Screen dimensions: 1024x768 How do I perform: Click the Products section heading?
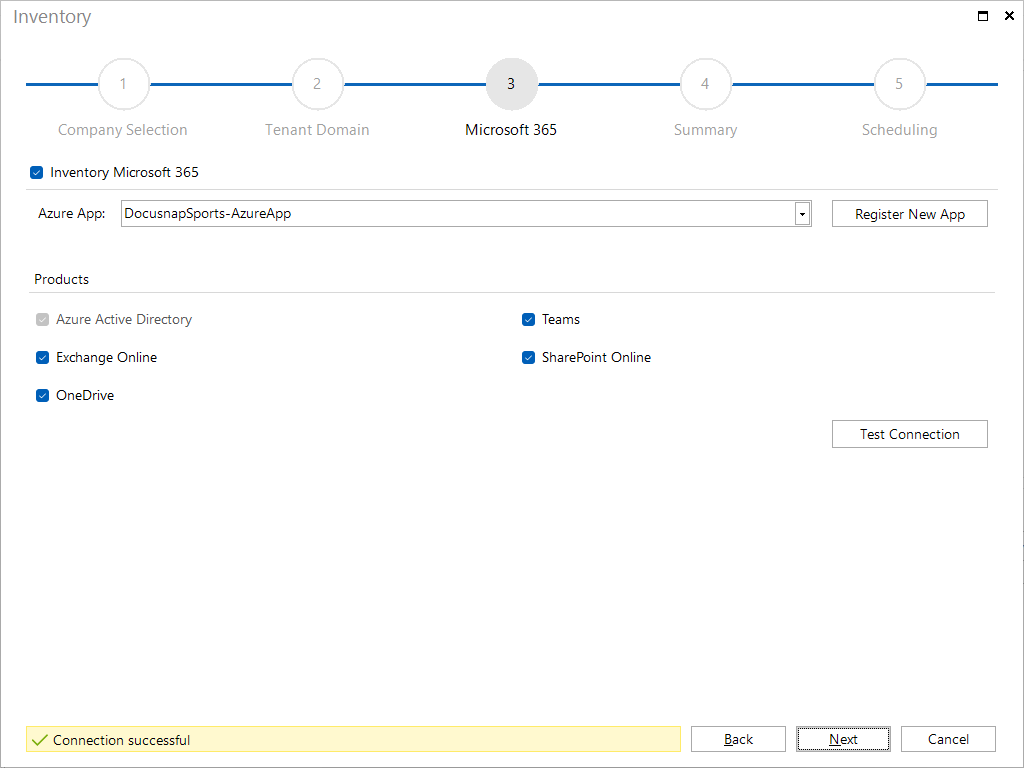click(x=61, y=280)
